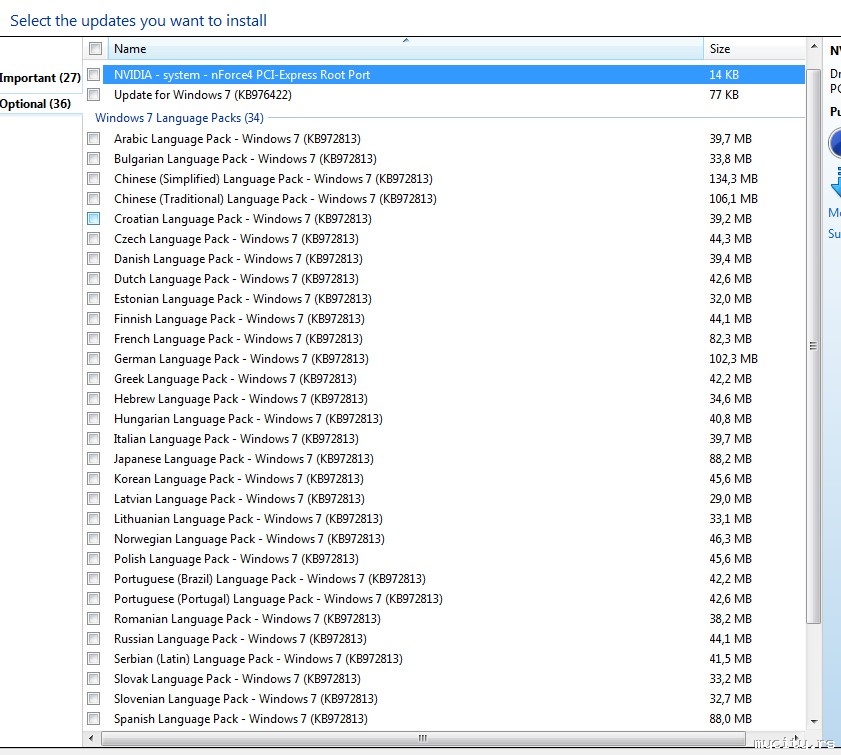841x755 pixels.
Task: Tick Slovak Language Pack checkbox
Action: point(94,679)
